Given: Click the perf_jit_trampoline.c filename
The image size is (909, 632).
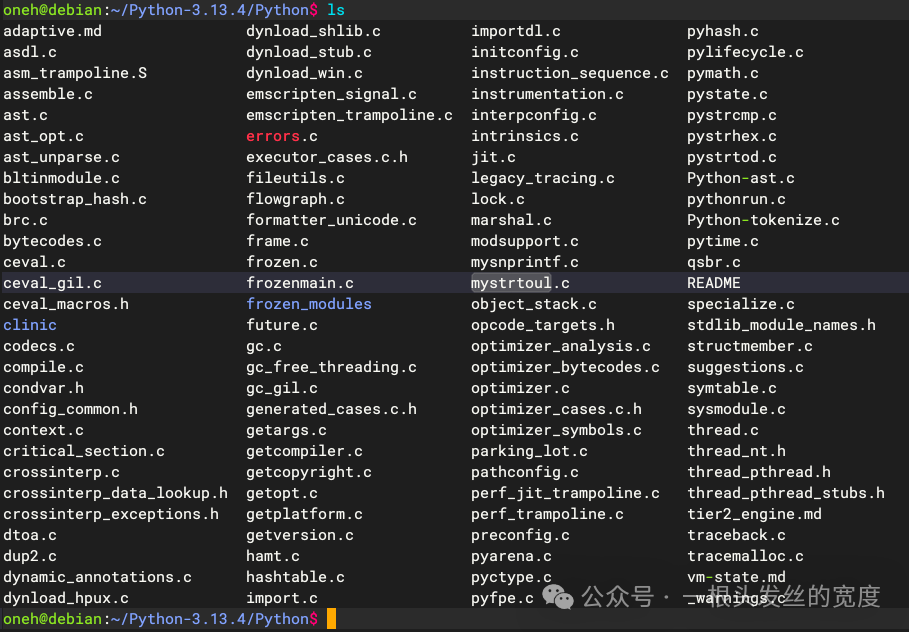Looking at the screenshot, I should (x=565, y=493).
